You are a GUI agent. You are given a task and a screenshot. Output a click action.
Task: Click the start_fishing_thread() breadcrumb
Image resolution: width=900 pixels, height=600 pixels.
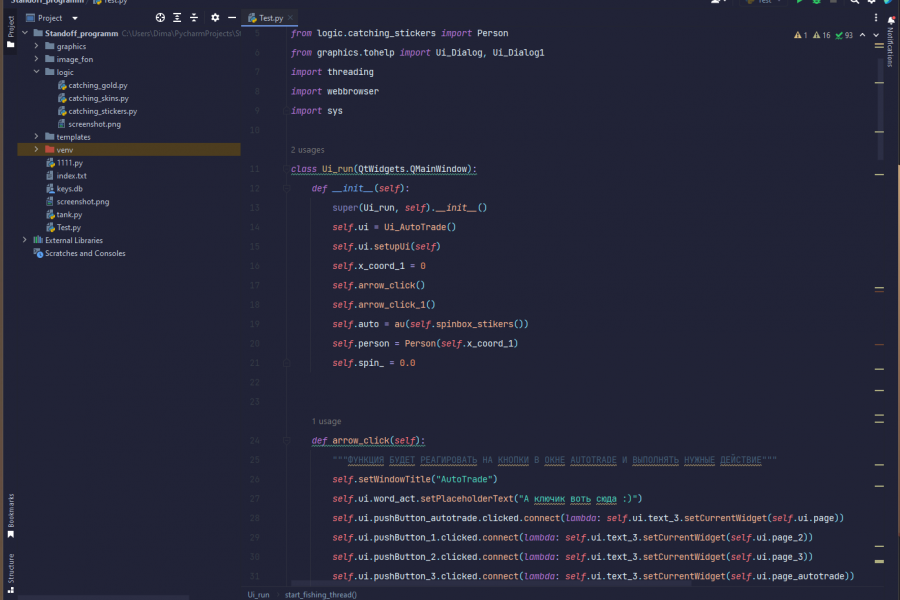321,595
